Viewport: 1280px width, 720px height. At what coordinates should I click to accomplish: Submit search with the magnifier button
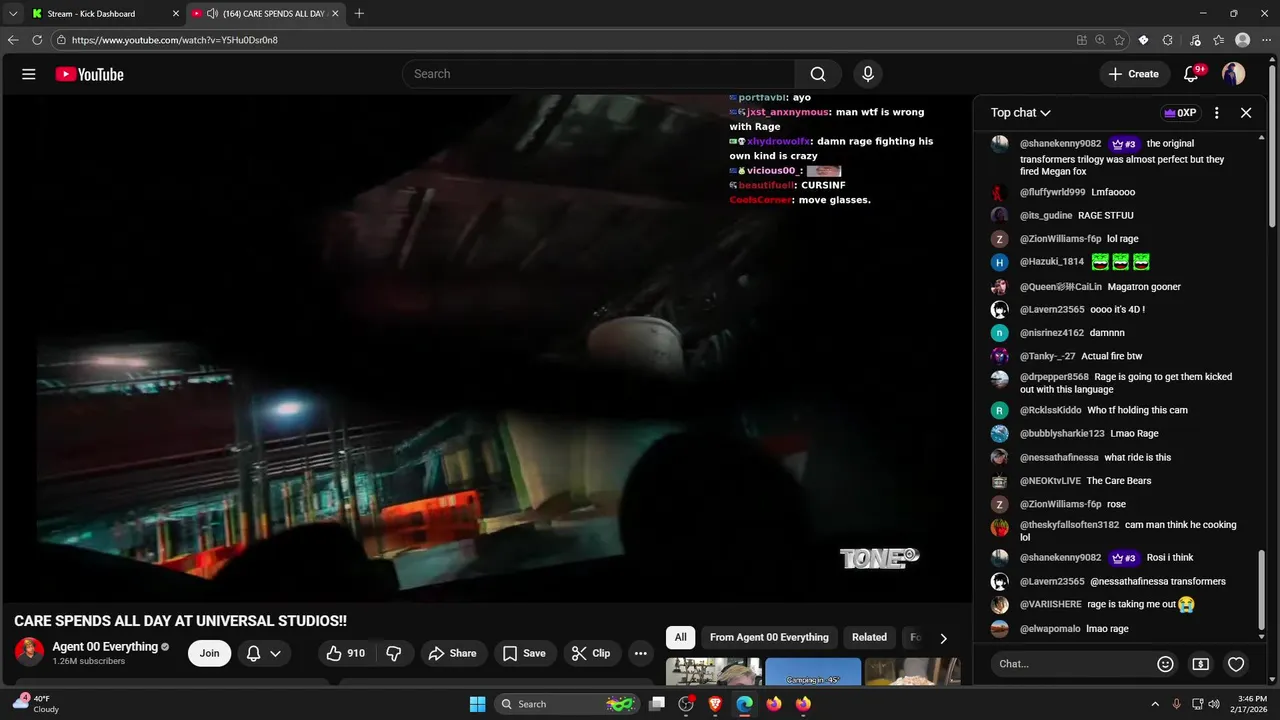(818, 74)
